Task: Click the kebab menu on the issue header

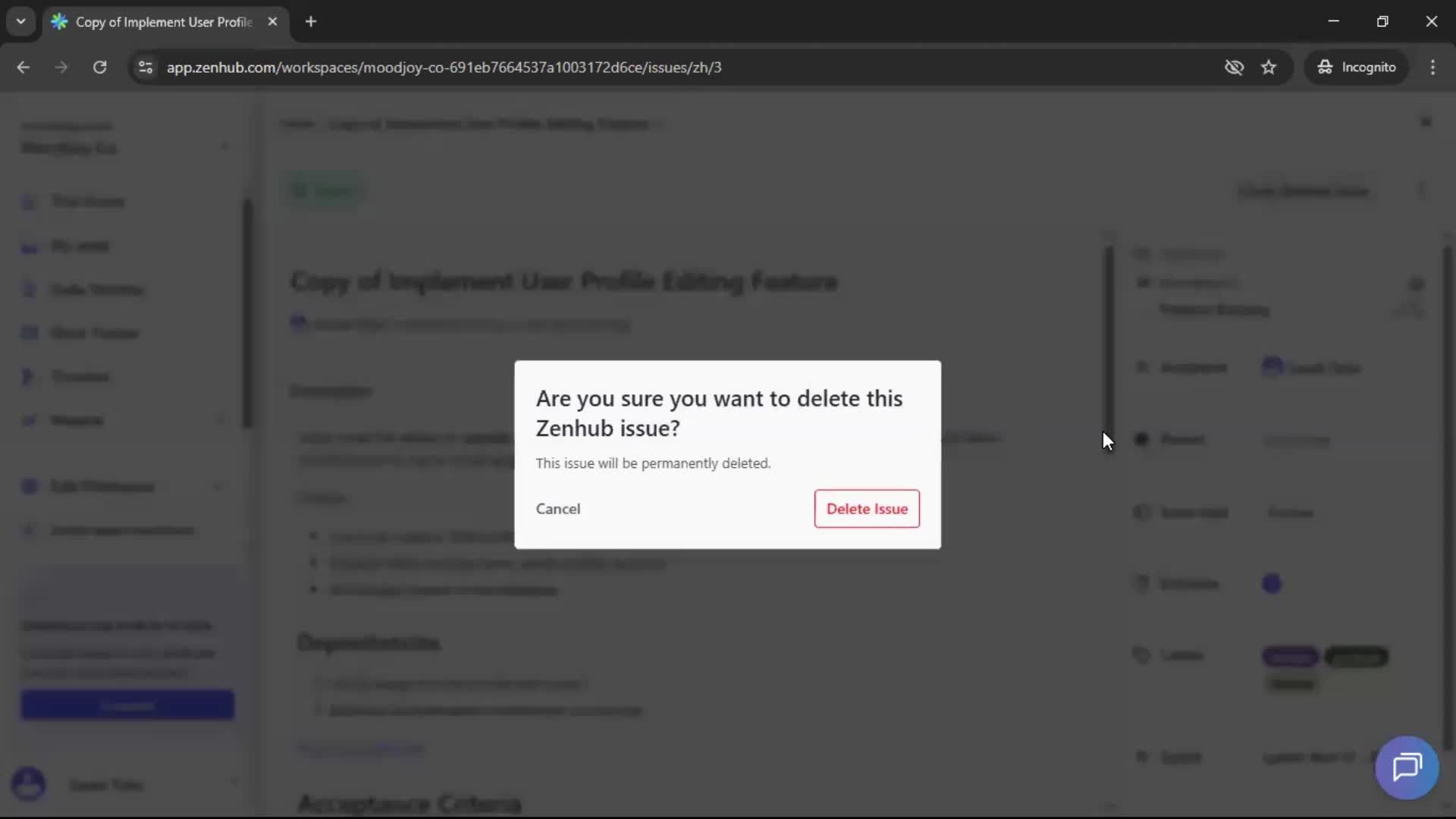Action: (1421, 191)
